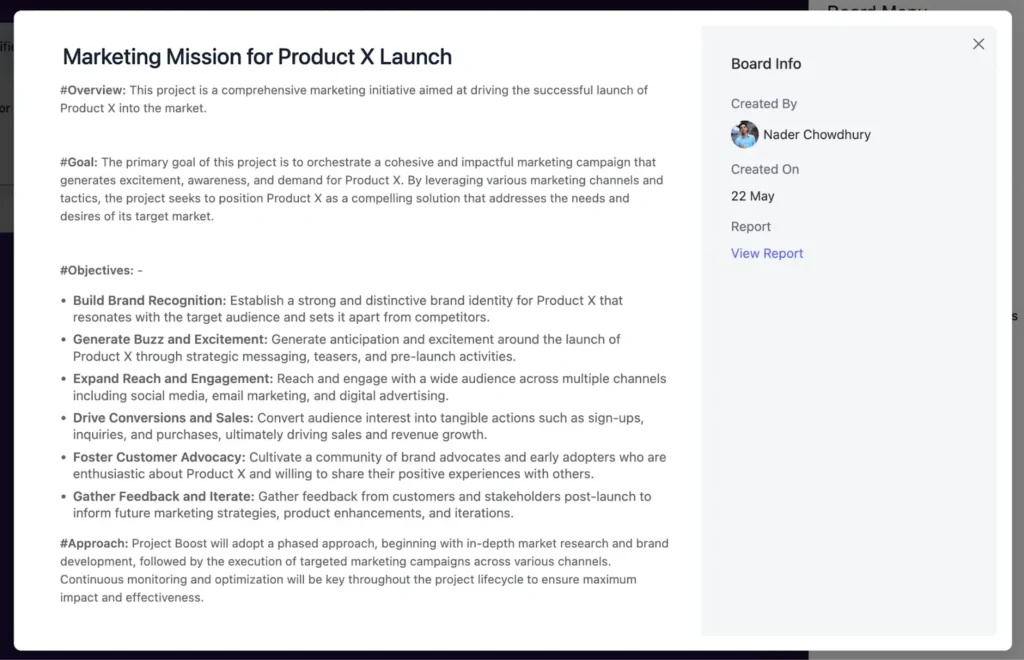Click the title Marketing Mission for Product X Launch
The height and width of the screenshot is (660, 1024).
click(257, 57)
